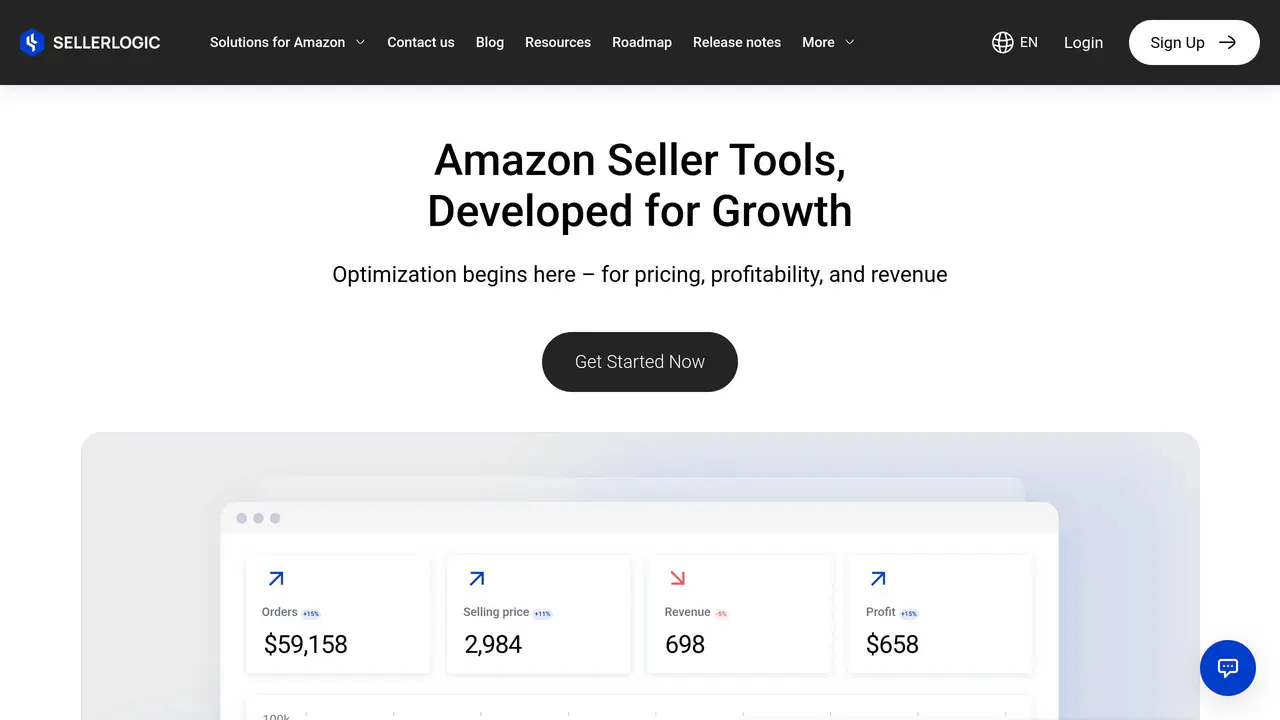Click the arrow inside the Sign Up button
1280x720 pixels.
pos(1228,42)
